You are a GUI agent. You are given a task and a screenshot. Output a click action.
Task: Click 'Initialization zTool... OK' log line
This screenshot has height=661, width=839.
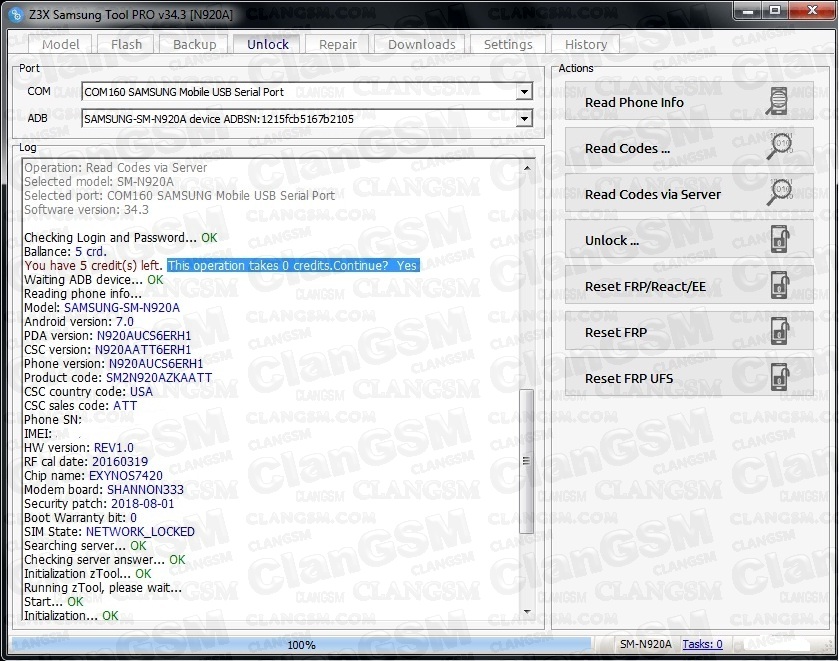point(88,573)
